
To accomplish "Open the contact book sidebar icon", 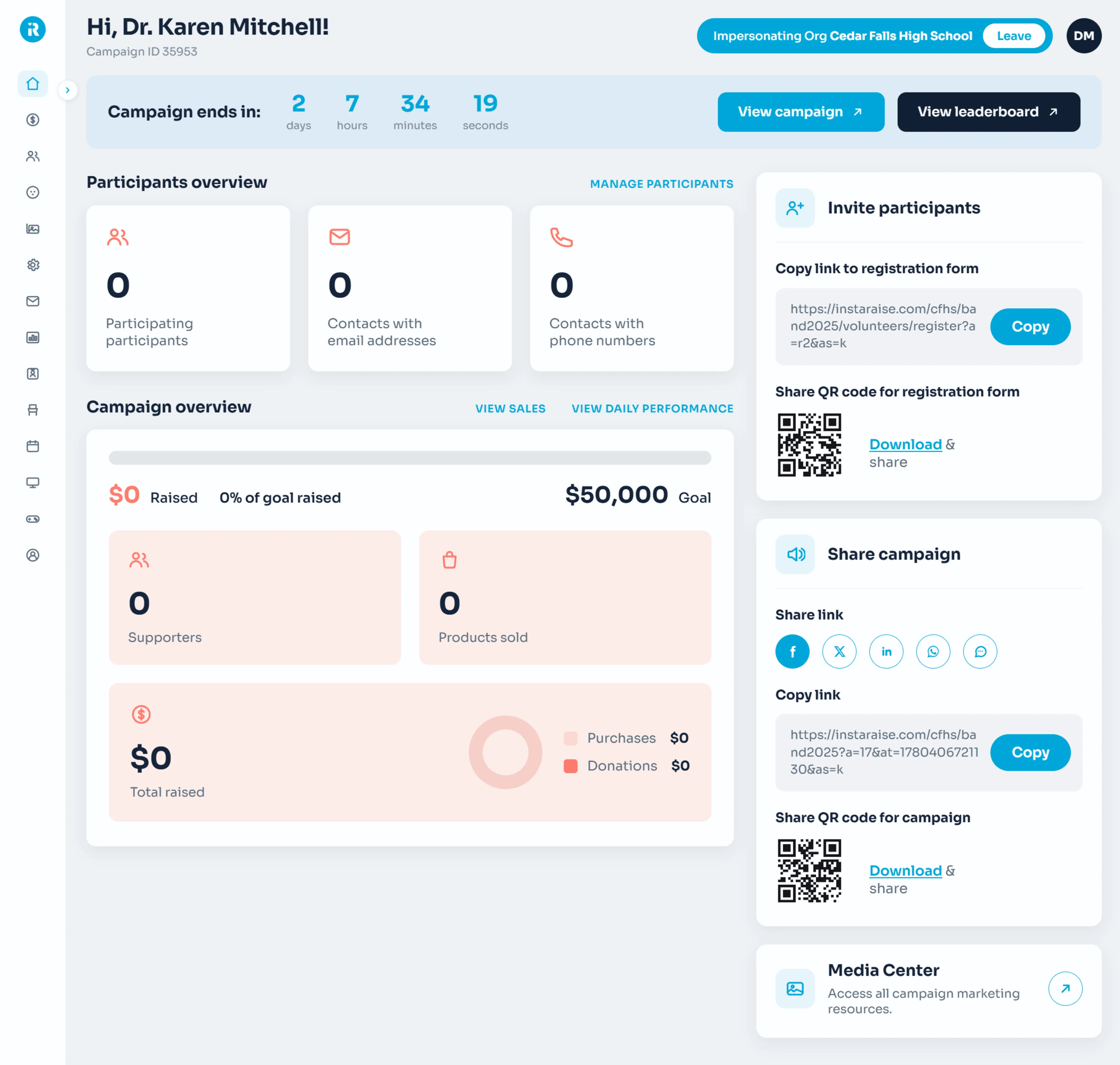I will (32, 374).
